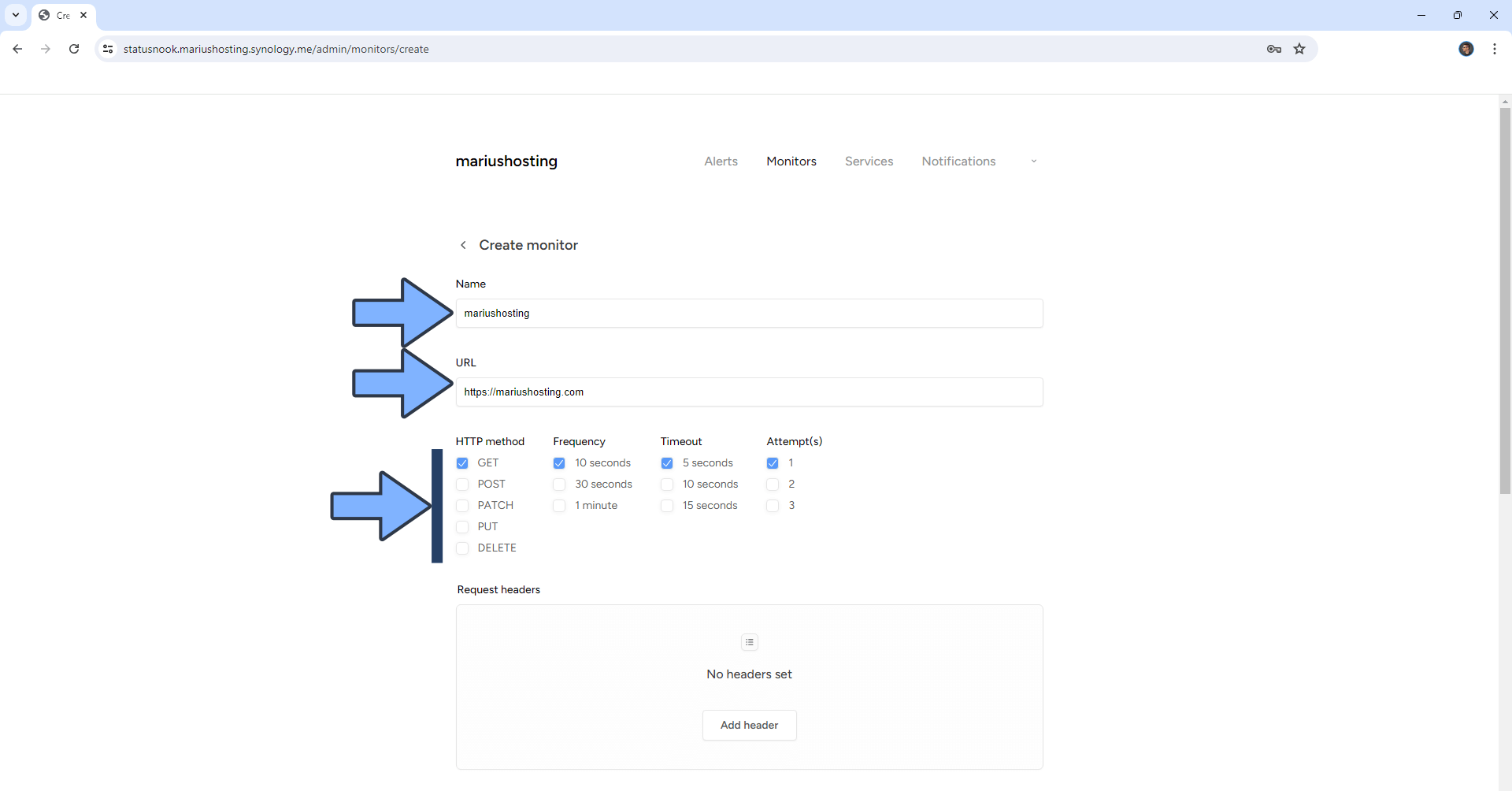Click the browser back arrow
The height and width of the screenshot is (791, 1512).
[x=17, y=49]
